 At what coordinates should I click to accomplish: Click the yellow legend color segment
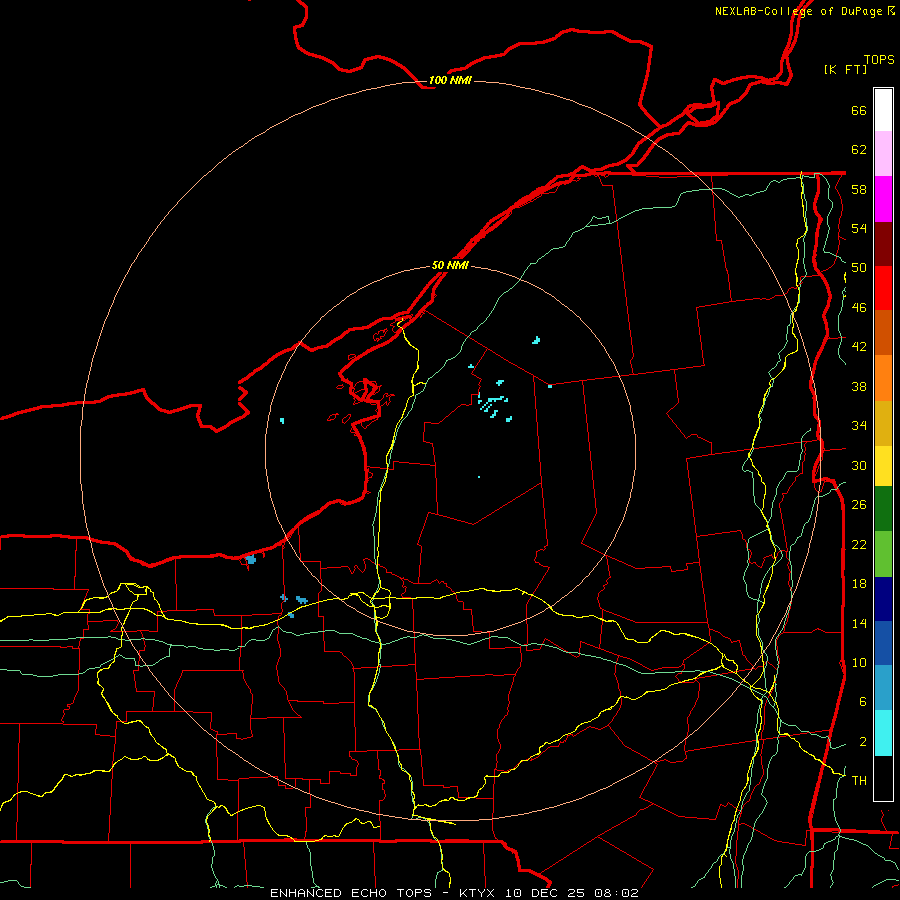[883, 467]
